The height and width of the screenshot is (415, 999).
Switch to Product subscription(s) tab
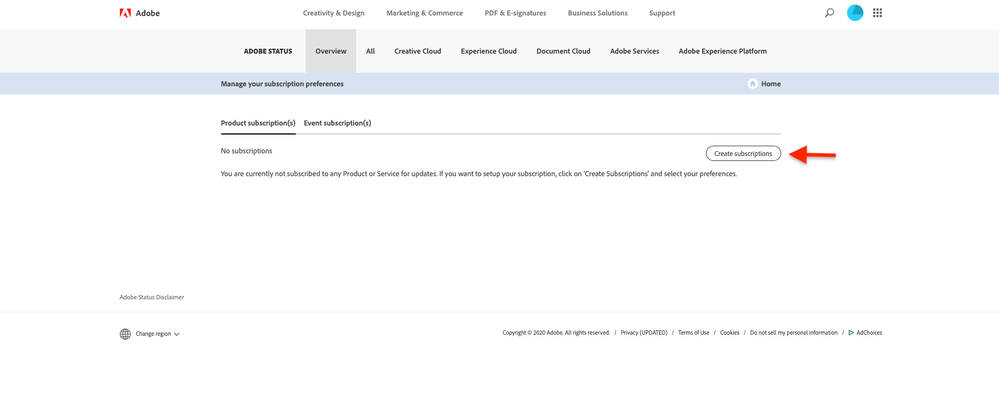pyautogui.click(x=258, y=123)
